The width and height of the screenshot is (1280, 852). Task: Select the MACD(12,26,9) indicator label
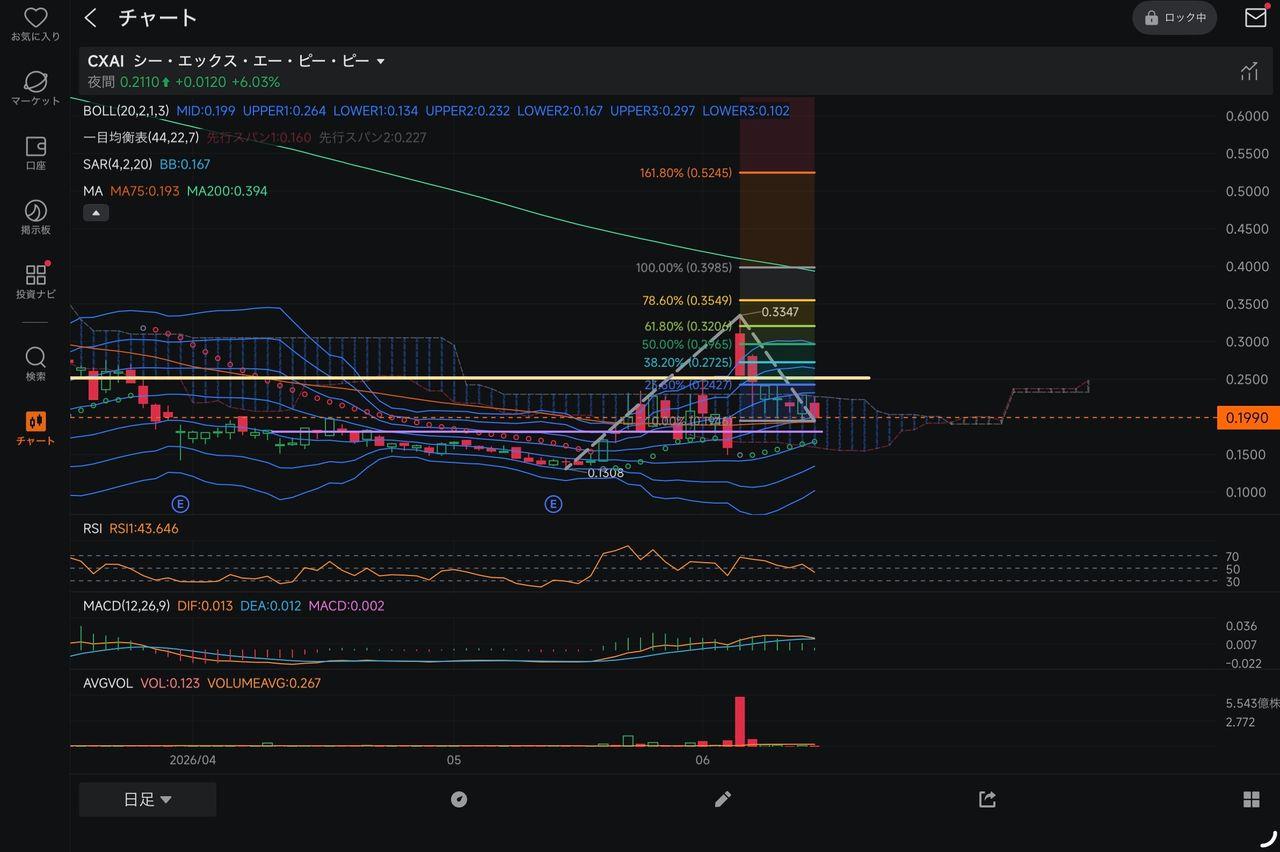[x=126, y=606]
